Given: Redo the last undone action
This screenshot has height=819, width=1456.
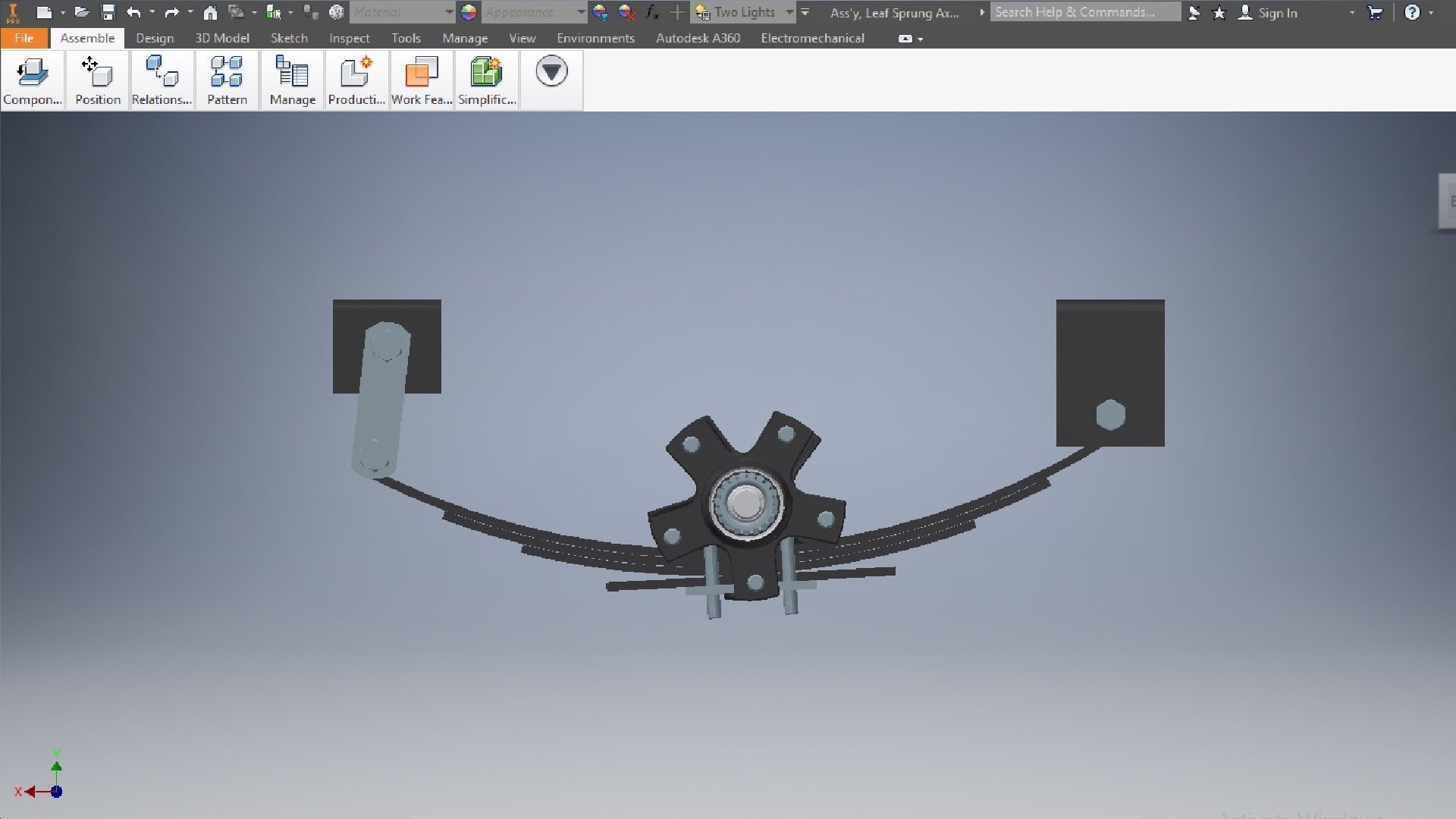Looking at the screenshot, I should (172, 12).
